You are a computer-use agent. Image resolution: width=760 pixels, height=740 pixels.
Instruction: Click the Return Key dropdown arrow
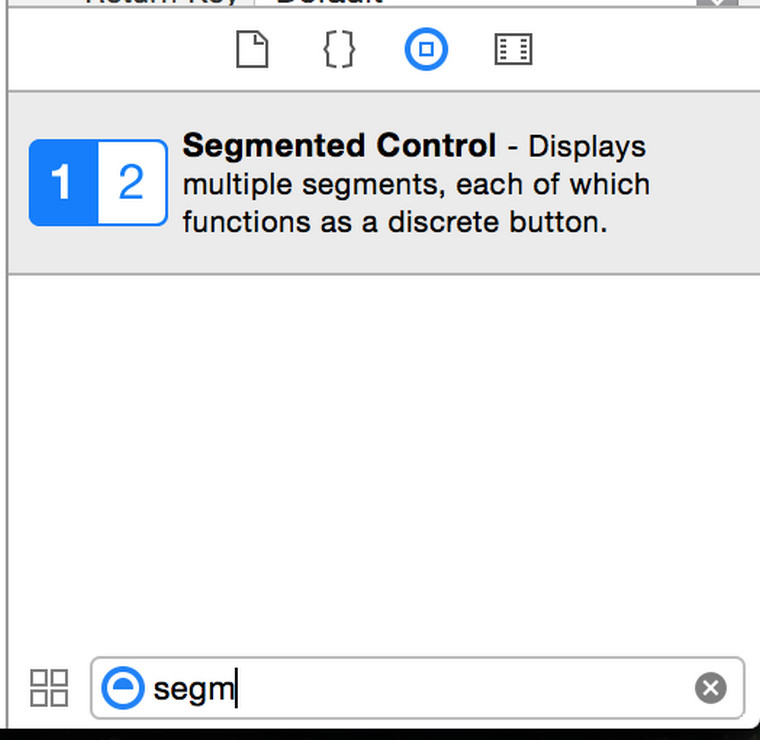718,4
